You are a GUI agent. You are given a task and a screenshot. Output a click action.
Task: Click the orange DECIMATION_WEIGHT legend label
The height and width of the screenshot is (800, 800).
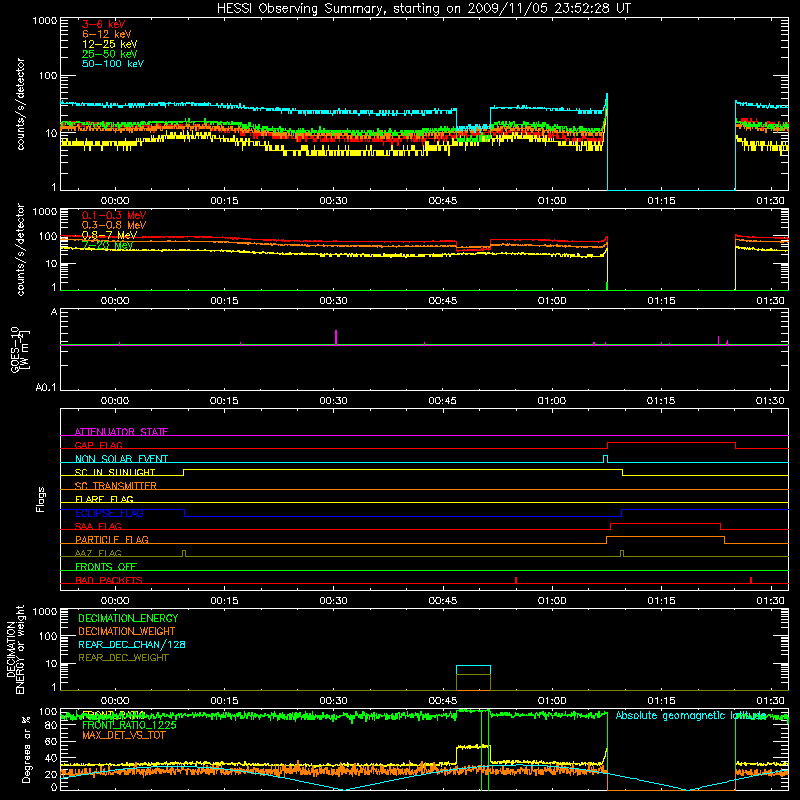point(127,631)
